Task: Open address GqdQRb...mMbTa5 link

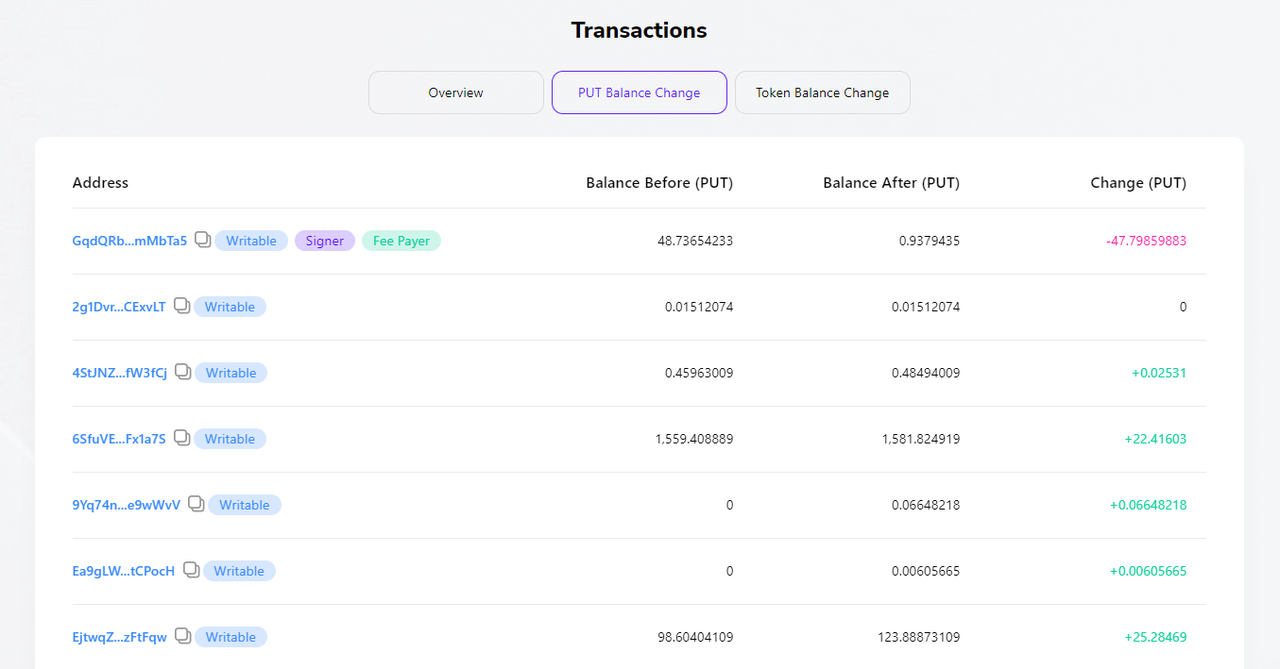Action: coord(129,241)
